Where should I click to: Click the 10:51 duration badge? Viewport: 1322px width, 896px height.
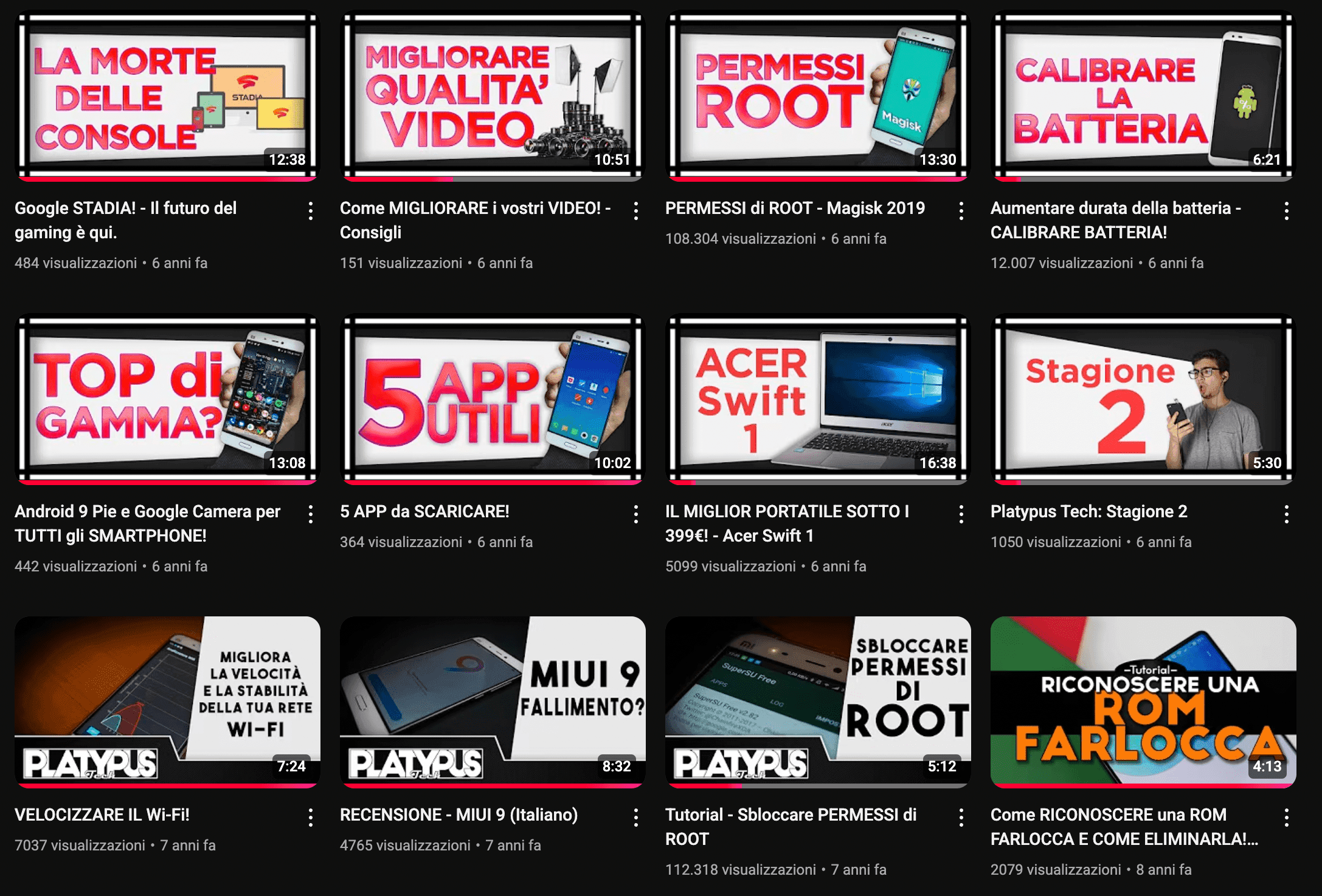pyautogui.click(x=612, y=159)
